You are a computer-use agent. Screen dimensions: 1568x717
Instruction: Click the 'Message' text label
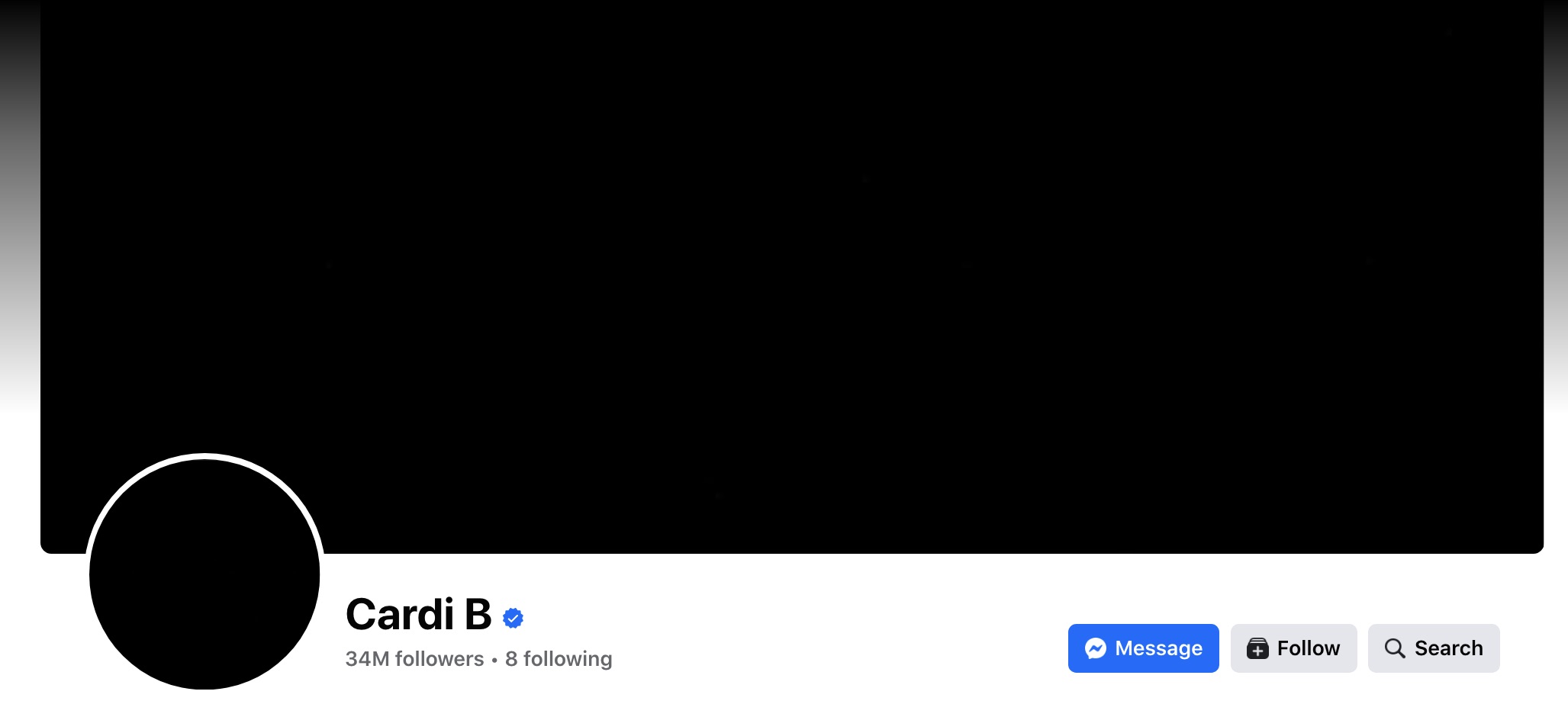[1158, 648]
